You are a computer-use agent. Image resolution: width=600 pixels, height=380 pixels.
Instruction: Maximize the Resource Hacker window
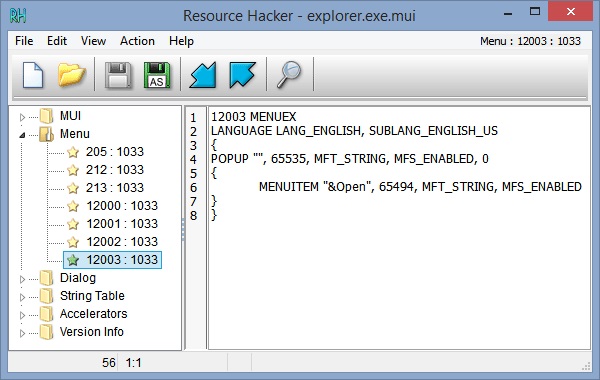535,12
